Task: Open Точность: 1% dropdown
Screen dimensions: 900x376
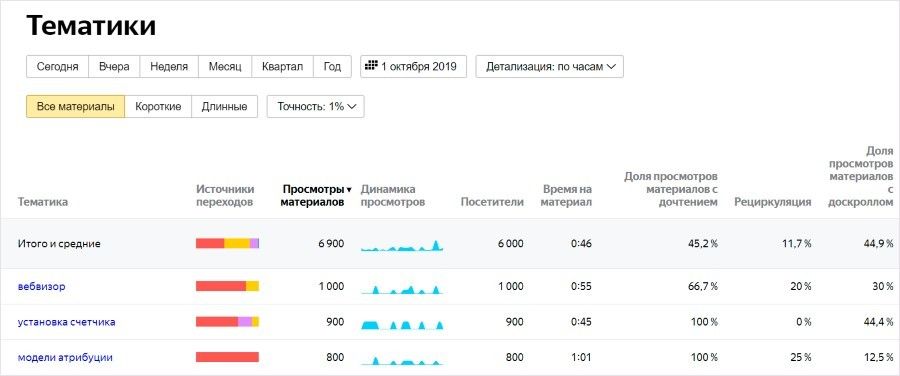Action: tap(315, 107)
